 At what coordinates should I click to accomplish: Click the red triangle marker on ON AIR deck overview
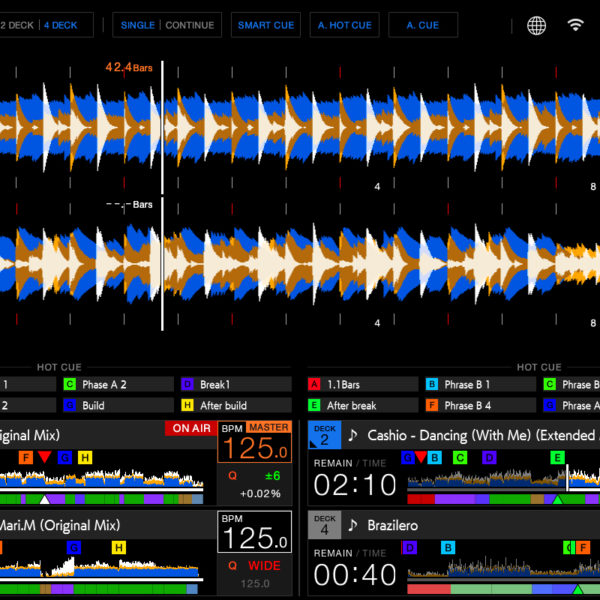point(45,457)
